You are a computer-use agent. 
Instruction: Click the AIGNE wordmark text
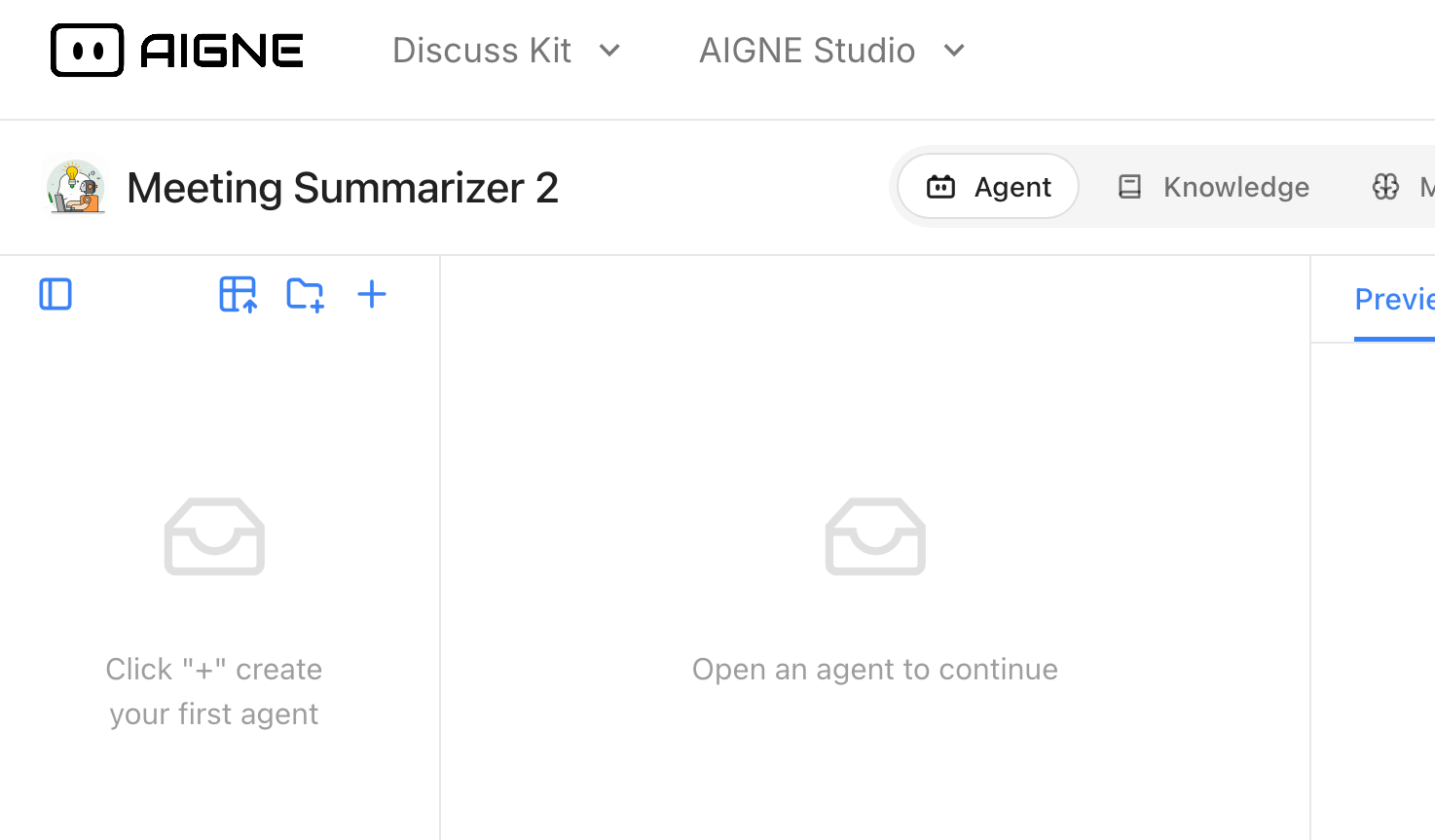point(222,51)
